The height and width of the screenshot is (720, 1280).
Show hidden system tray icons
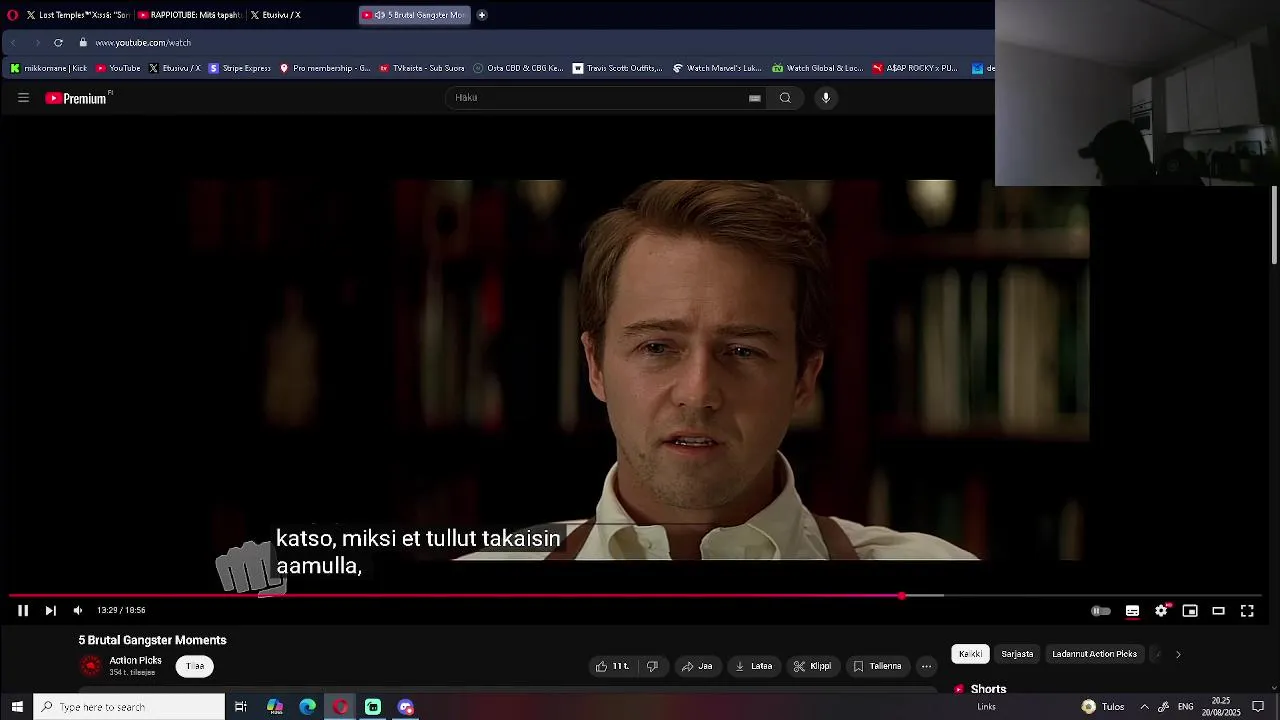(x=1144, y=707)
